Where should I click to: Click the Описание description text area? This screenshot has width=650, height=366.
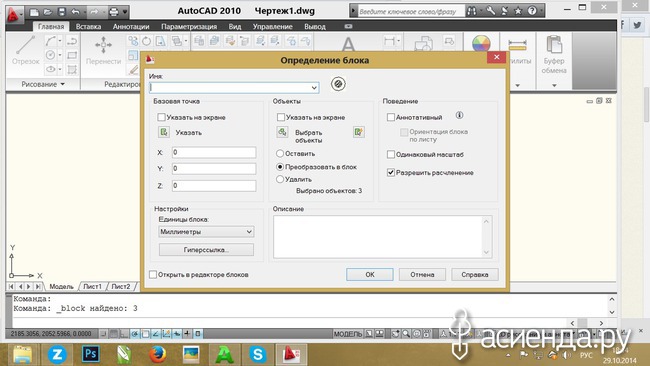[x=382, y=237]
